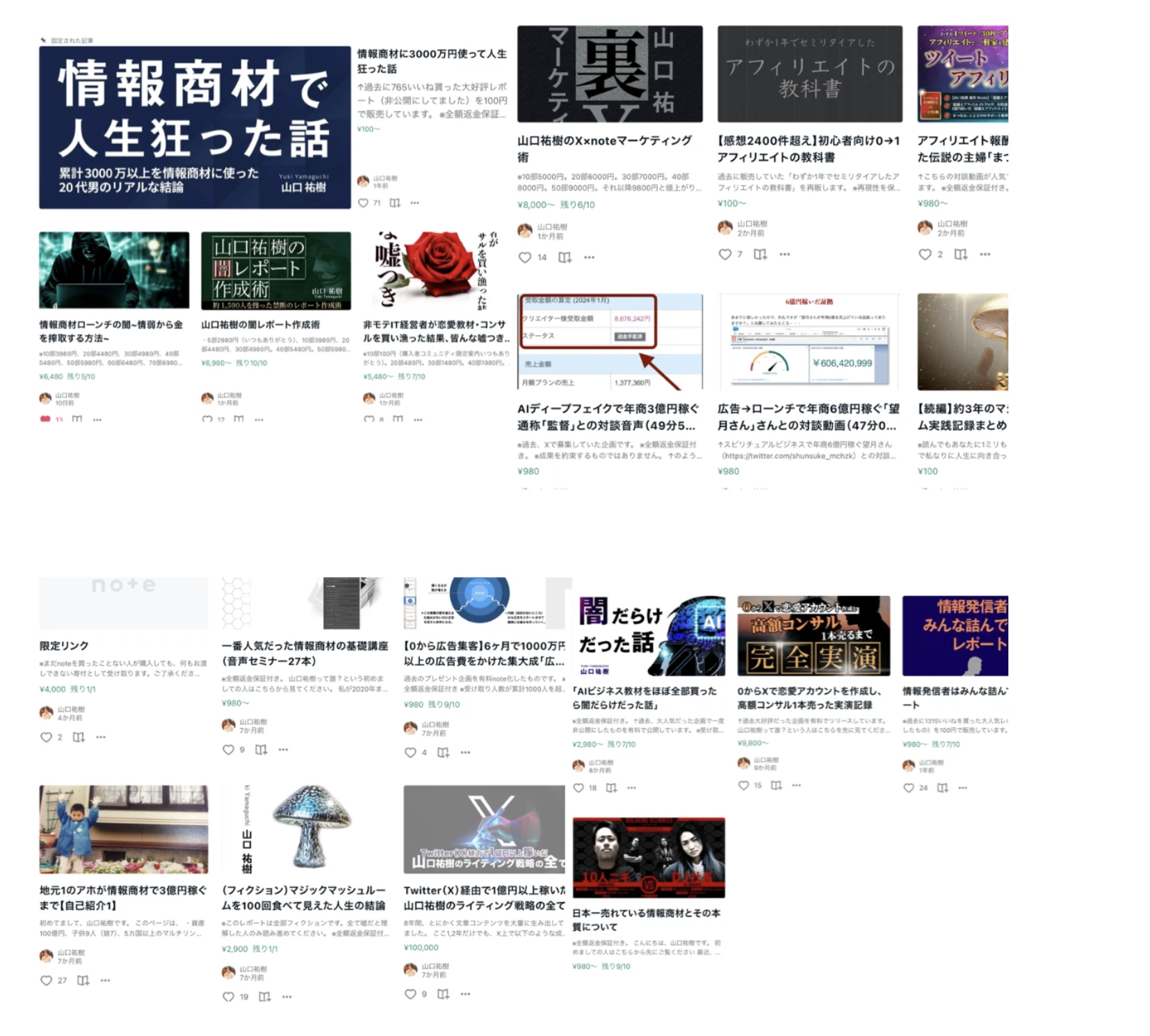Click heart icon on アフィリエイトの教科書 card

click(x=724, y=254)
